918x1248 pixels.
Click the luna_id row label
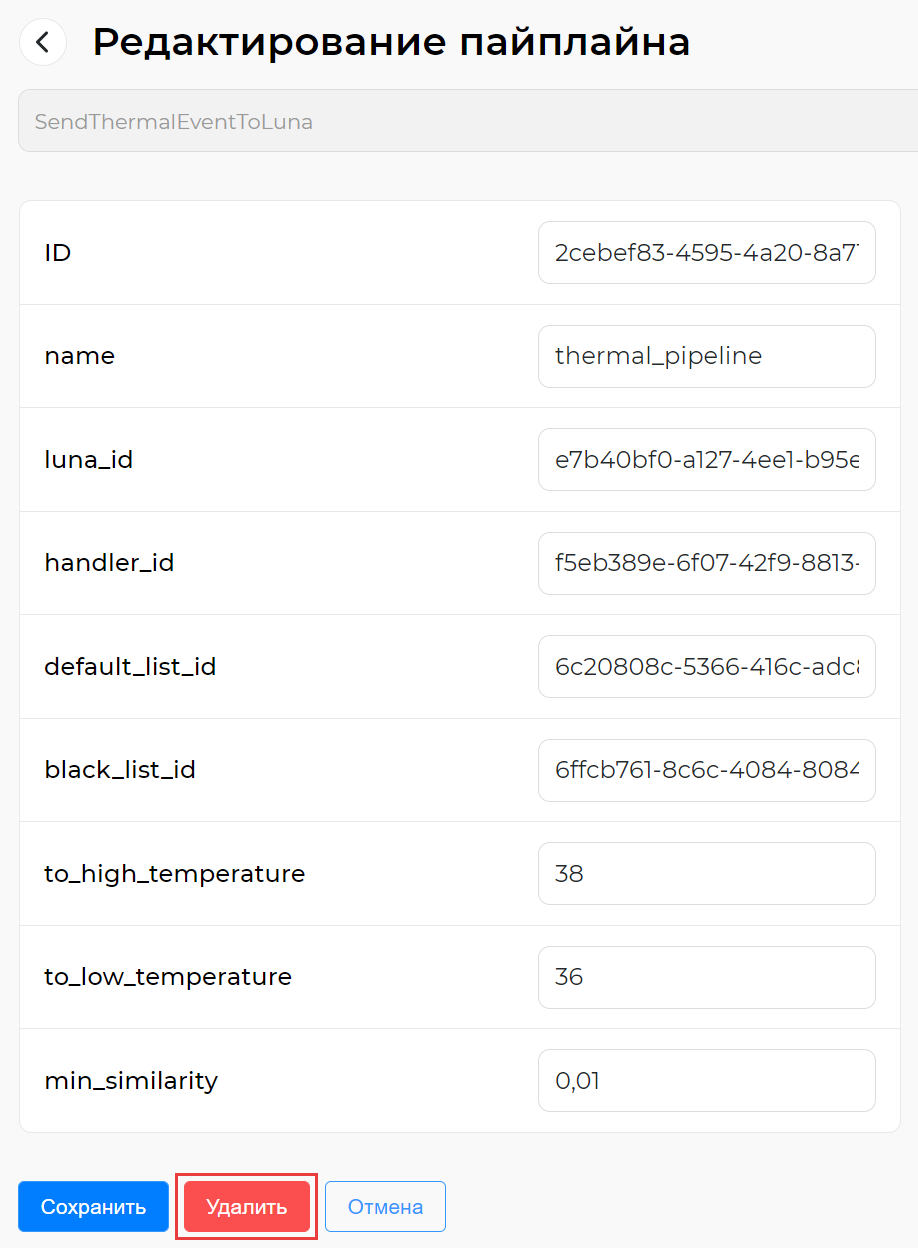point(89,460)
